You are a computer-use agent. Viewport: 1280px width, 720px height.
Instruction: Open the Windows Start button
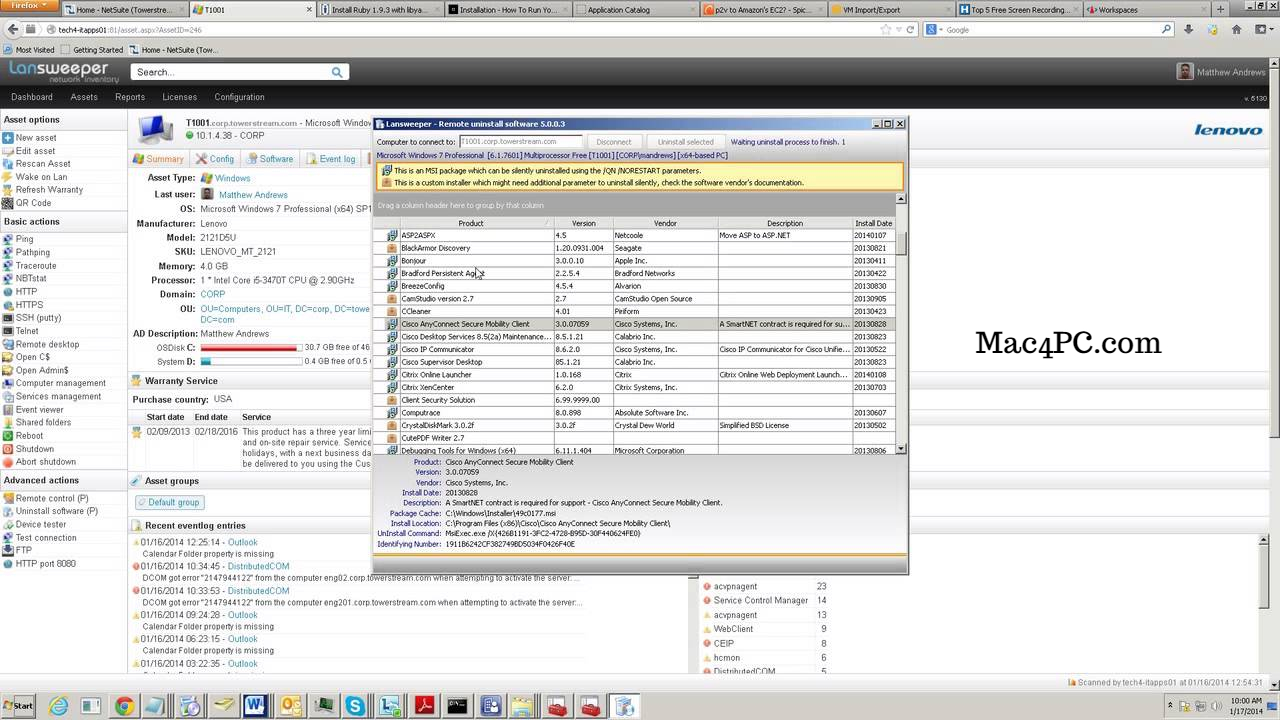click(x=19, y=707)
